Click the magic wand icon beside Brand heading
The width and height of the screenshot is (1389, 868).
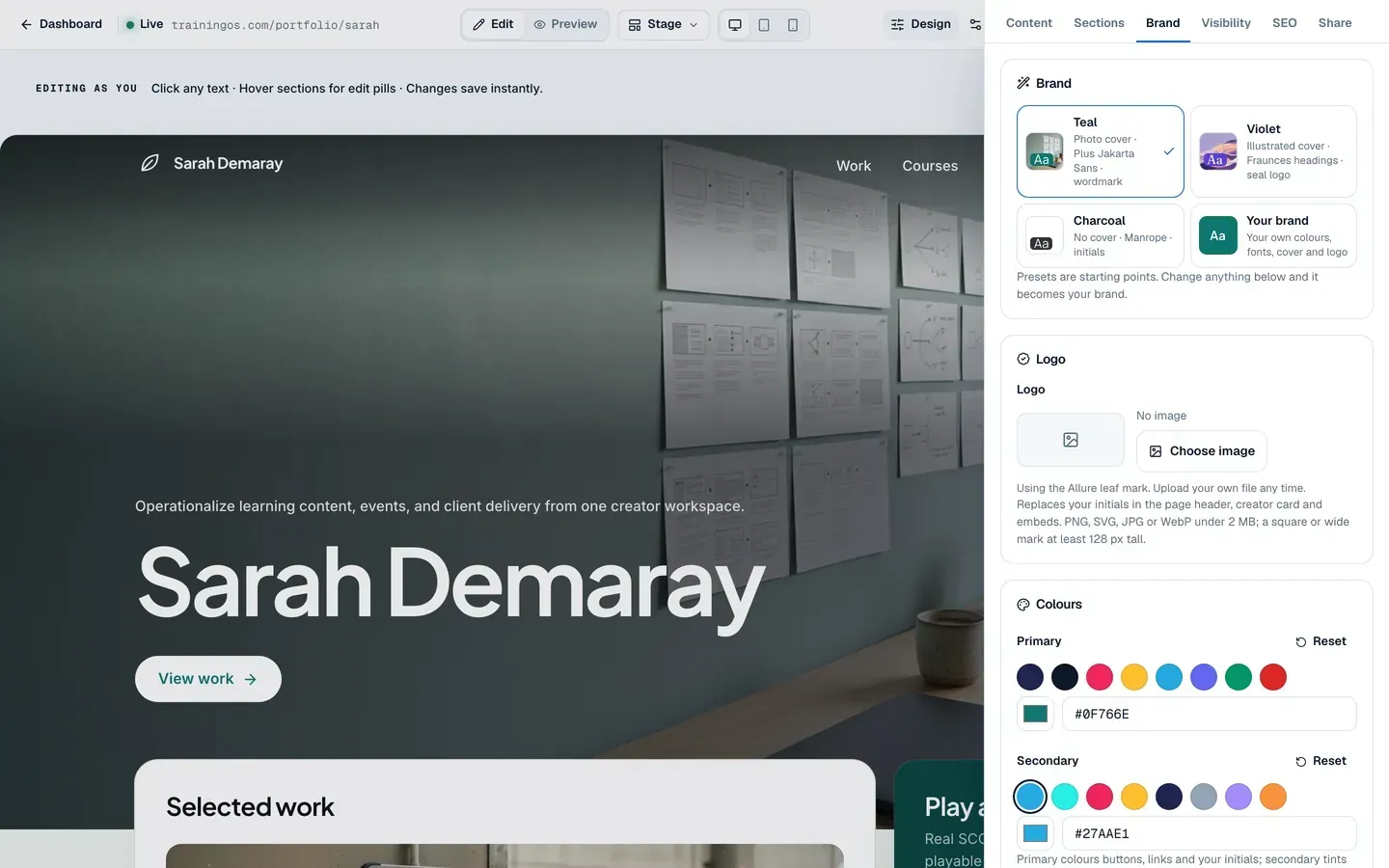[1023, 84]
